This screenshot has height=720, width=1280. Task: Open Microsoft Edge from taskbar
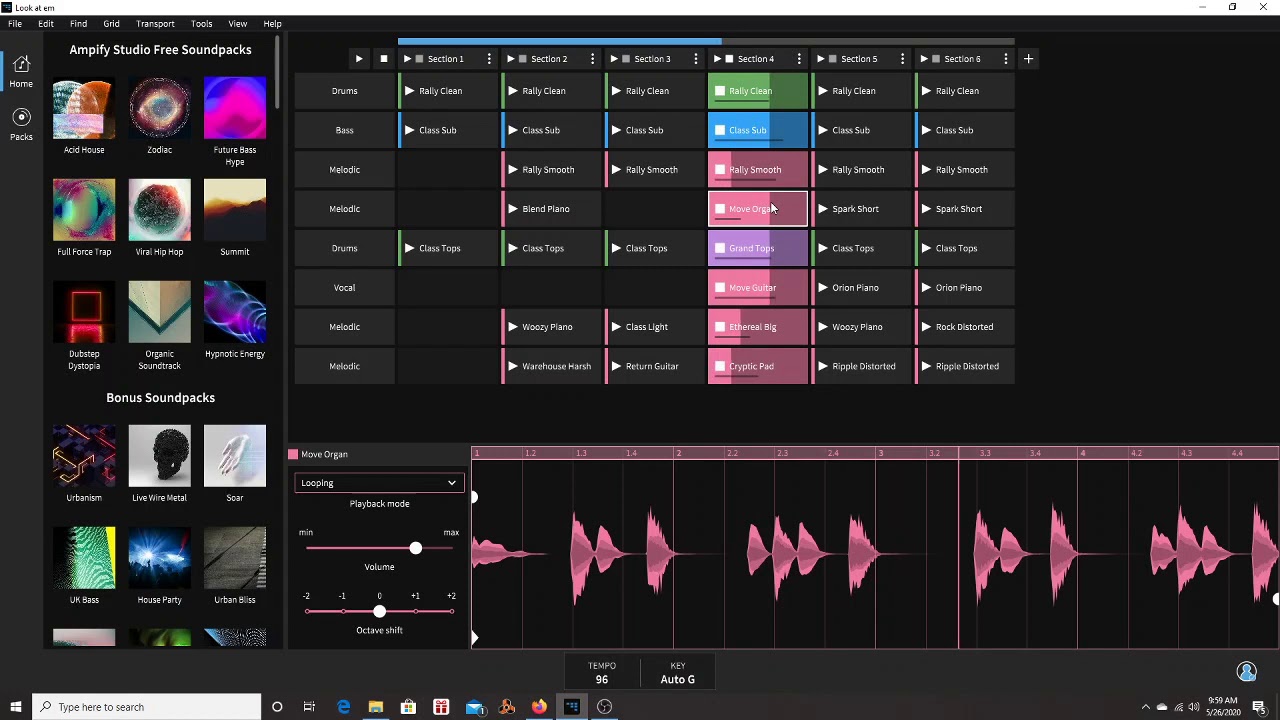[x=343, y=707]
